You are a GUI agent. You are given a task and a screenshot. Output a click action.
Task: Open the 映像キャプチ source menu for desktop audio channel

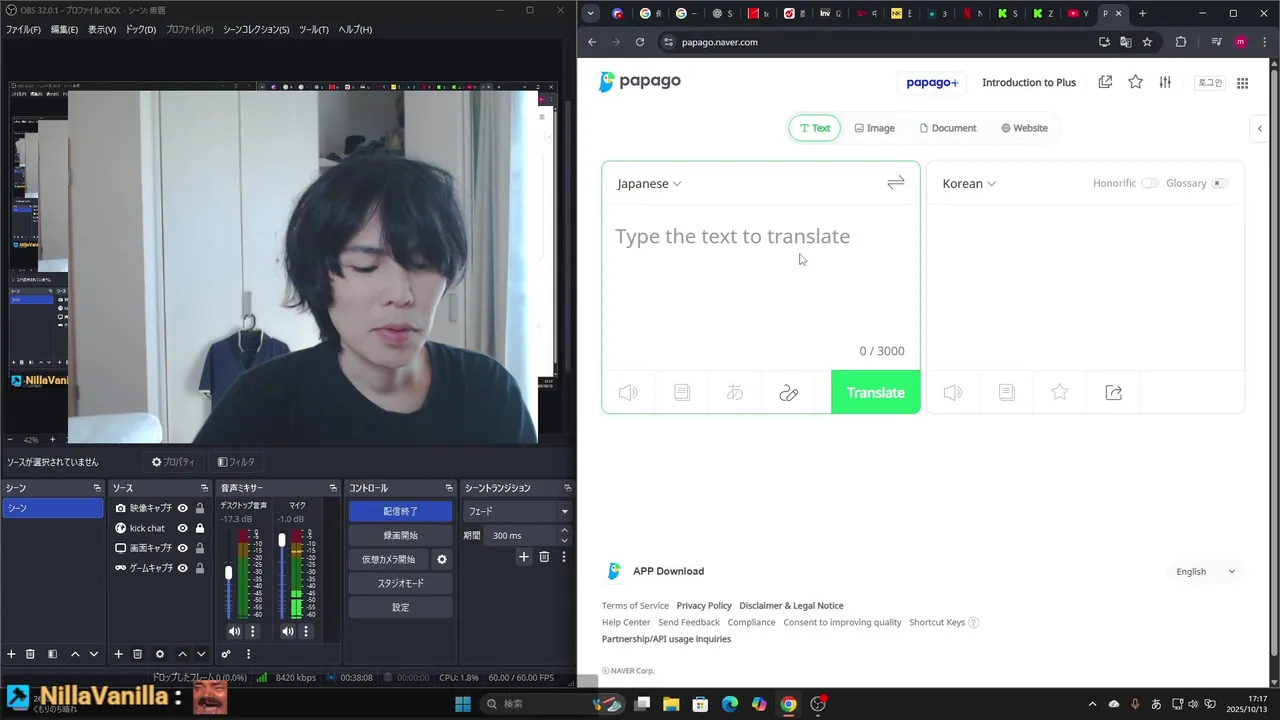pyautogui.click(x=252, y=631)
